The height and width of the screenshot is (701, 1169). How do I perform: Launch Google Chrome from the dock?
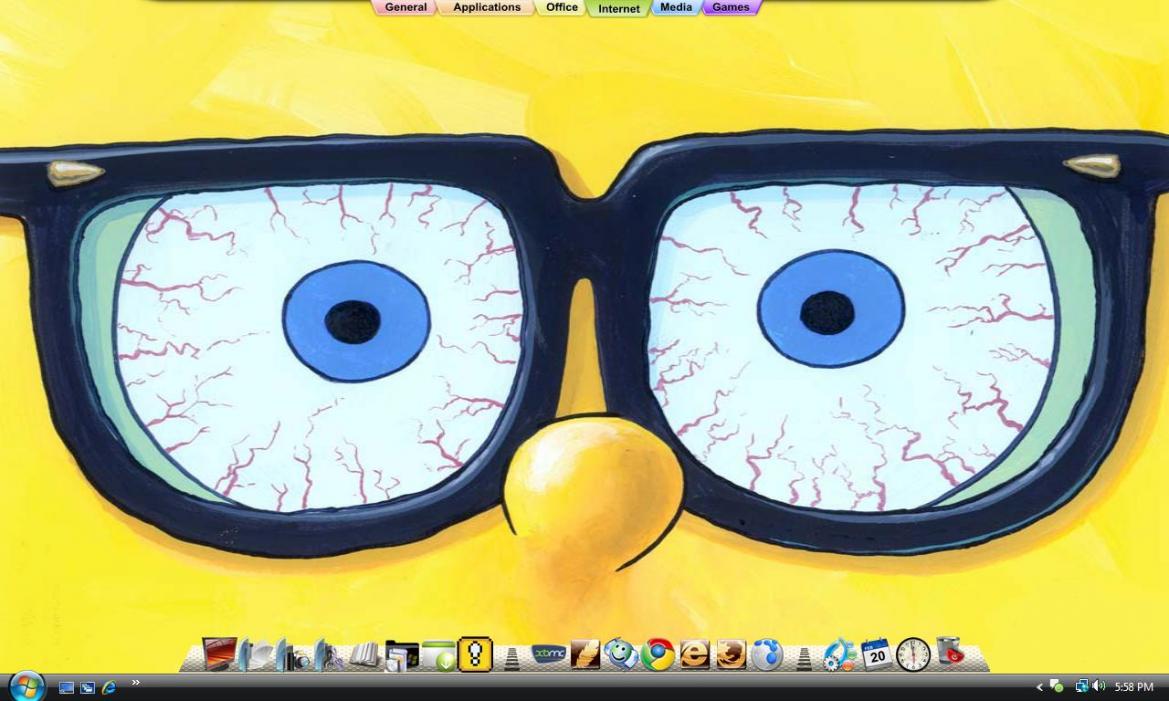(658, 655)
